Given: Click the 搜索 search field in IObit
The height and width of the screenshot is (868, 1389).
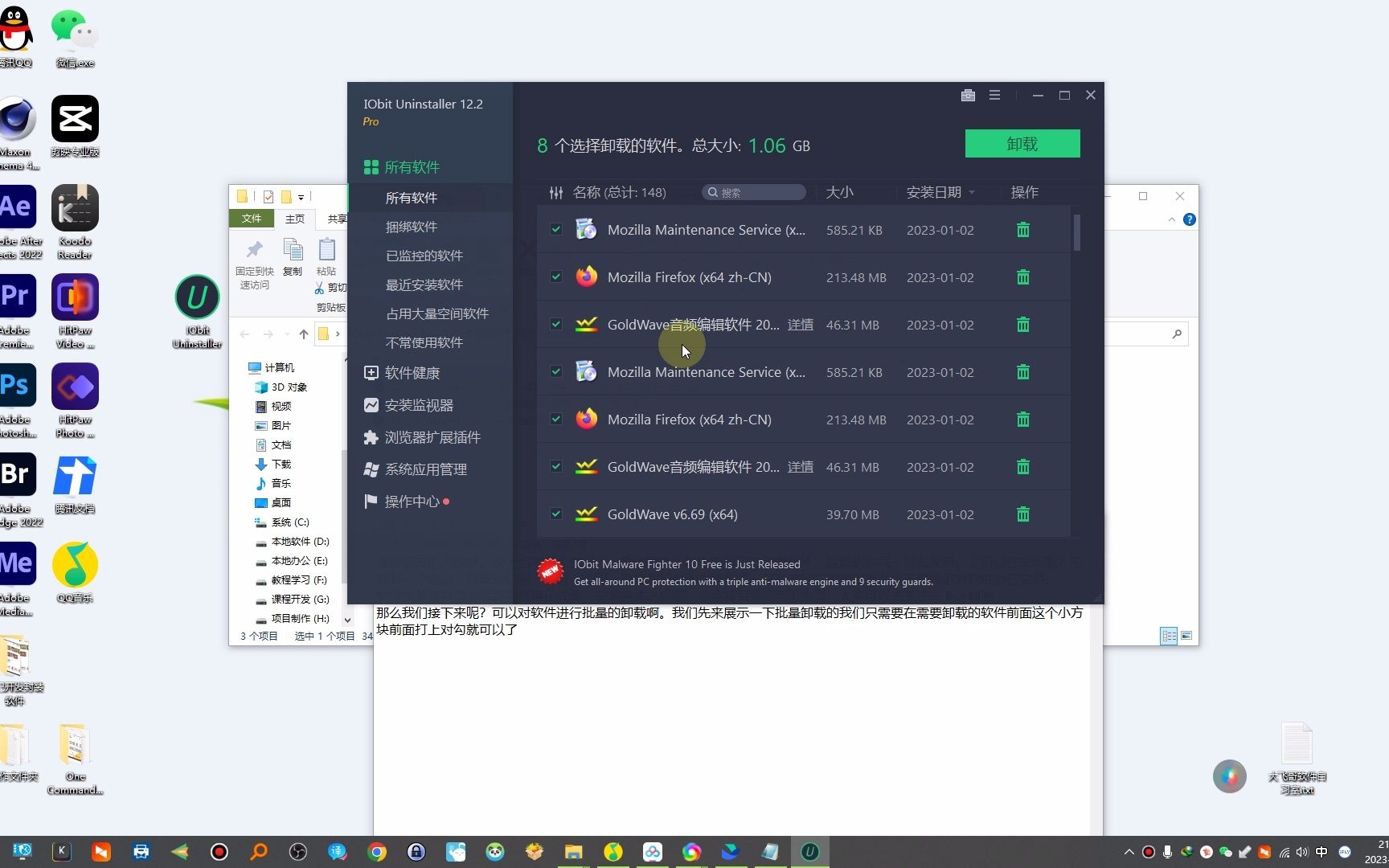Looking at the screenshot, I should 754,192.
